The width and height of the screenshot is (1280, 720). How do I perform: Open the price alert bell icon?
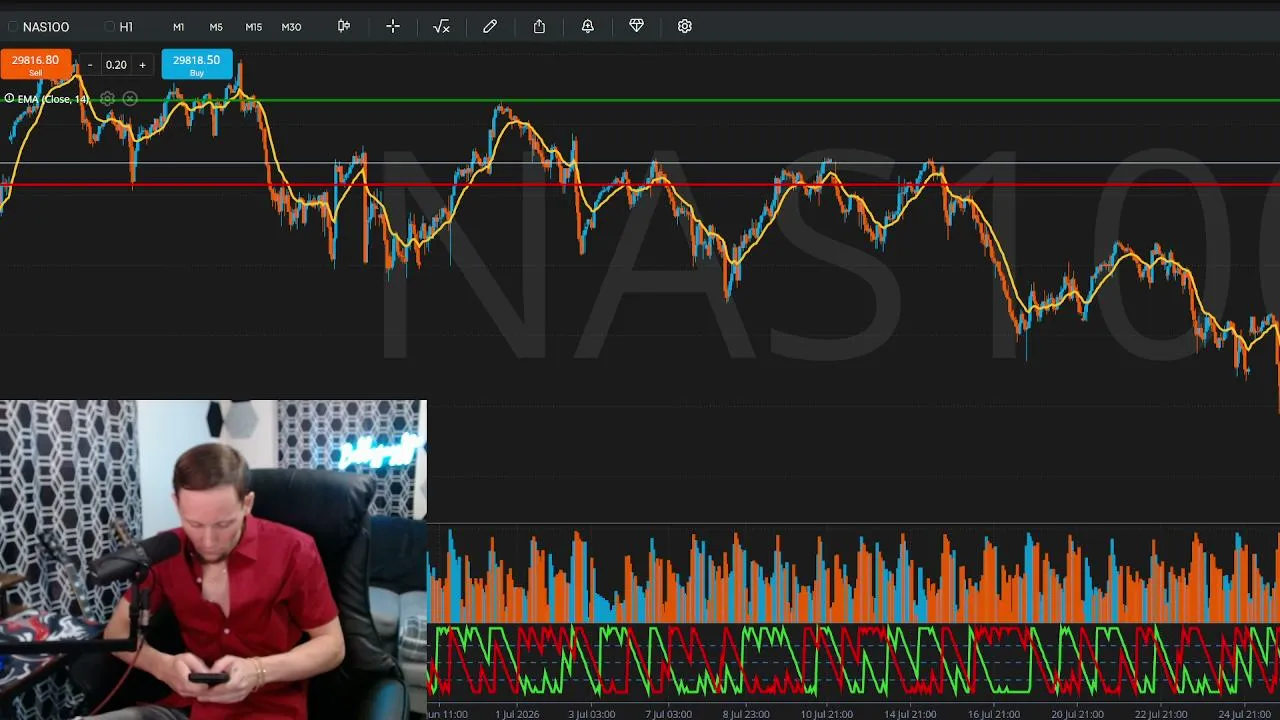(588, 26)
